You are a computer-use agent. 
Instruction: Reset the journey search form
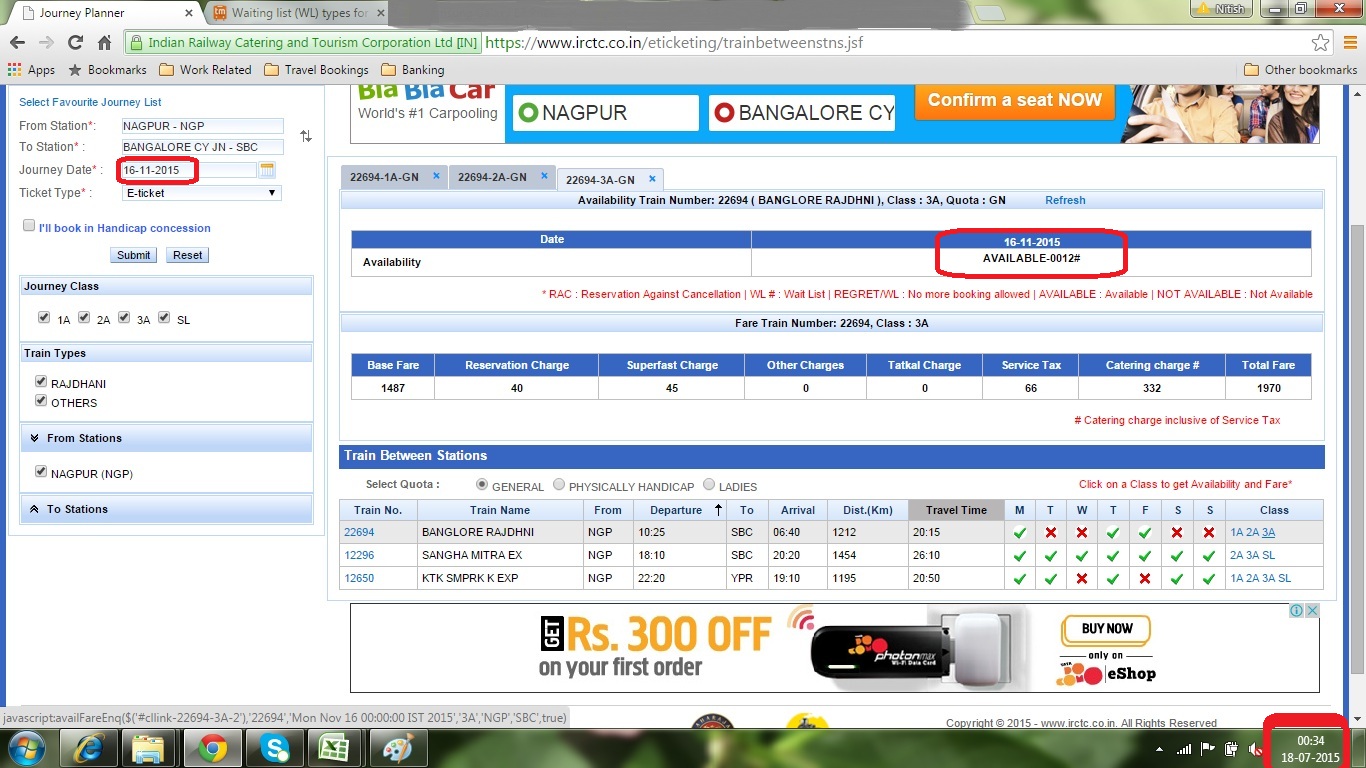click(188, 255)
